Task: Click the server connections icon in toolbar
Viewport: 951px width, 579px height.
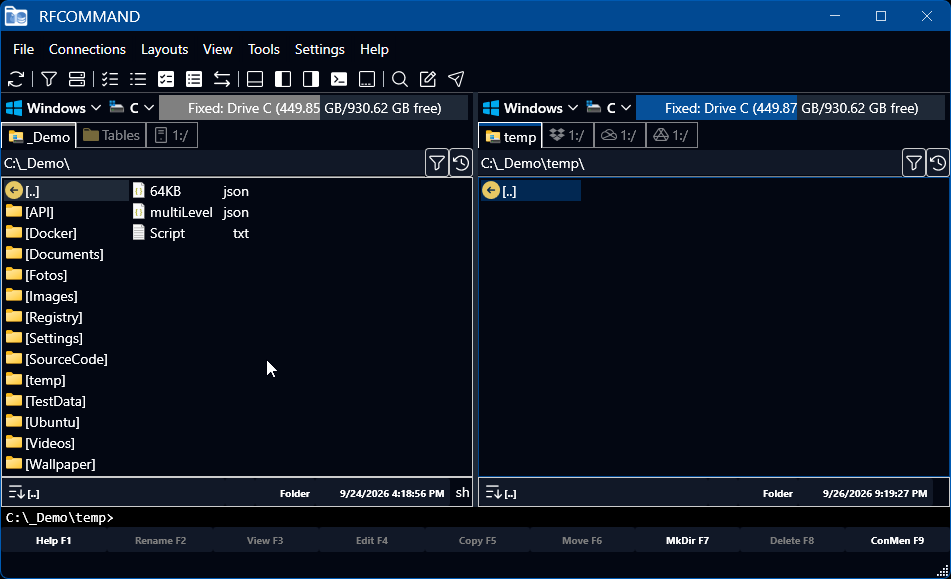Action: pos(77,79)
